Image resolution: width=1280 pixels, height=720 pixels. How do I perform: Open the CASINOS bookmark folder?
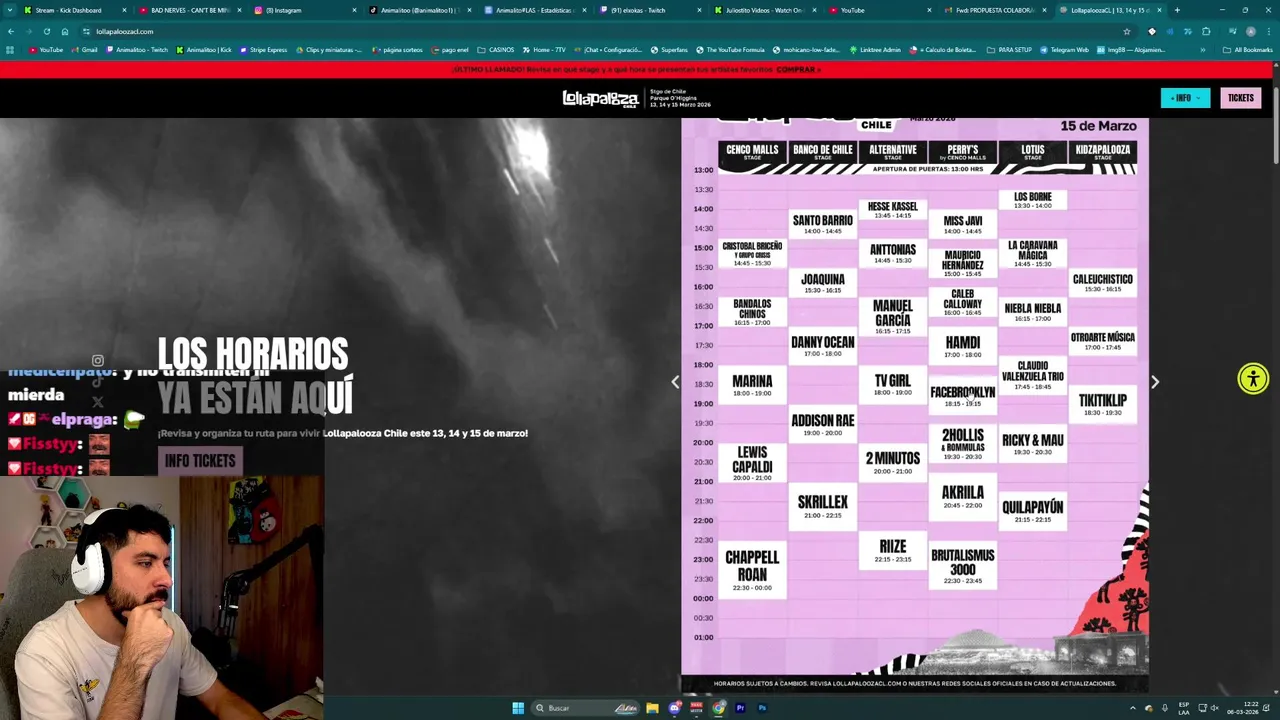click(496, 50)
